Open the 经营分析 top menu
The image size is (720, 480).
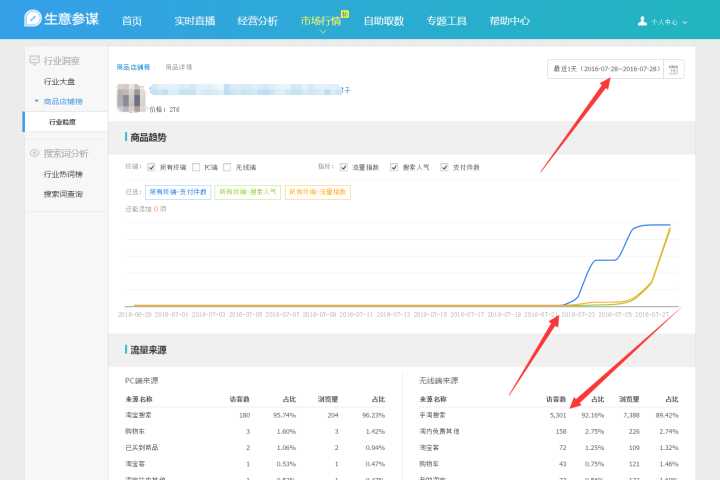tap(258, 20)
